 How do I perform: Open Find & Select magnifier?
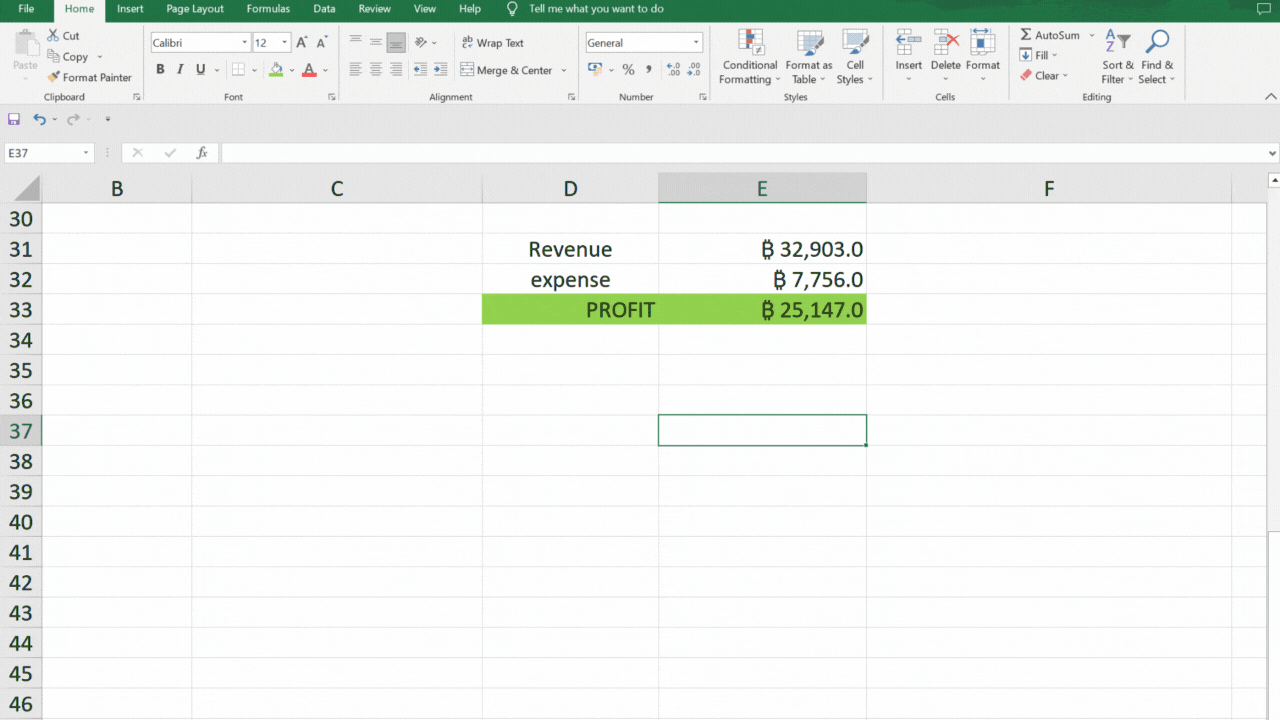click(1157, 57)
